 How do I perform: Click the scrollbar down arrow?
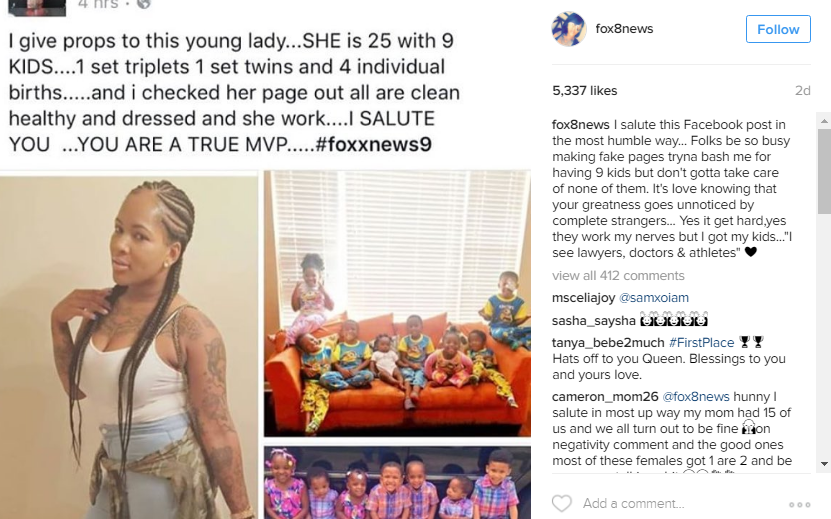824,464
